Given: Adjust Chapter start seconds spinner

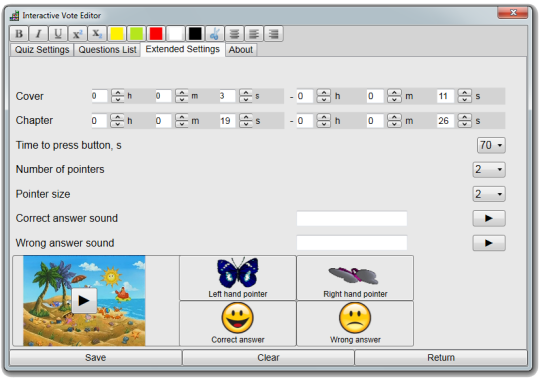Looking at the screenshot, I should pos(246,121).
